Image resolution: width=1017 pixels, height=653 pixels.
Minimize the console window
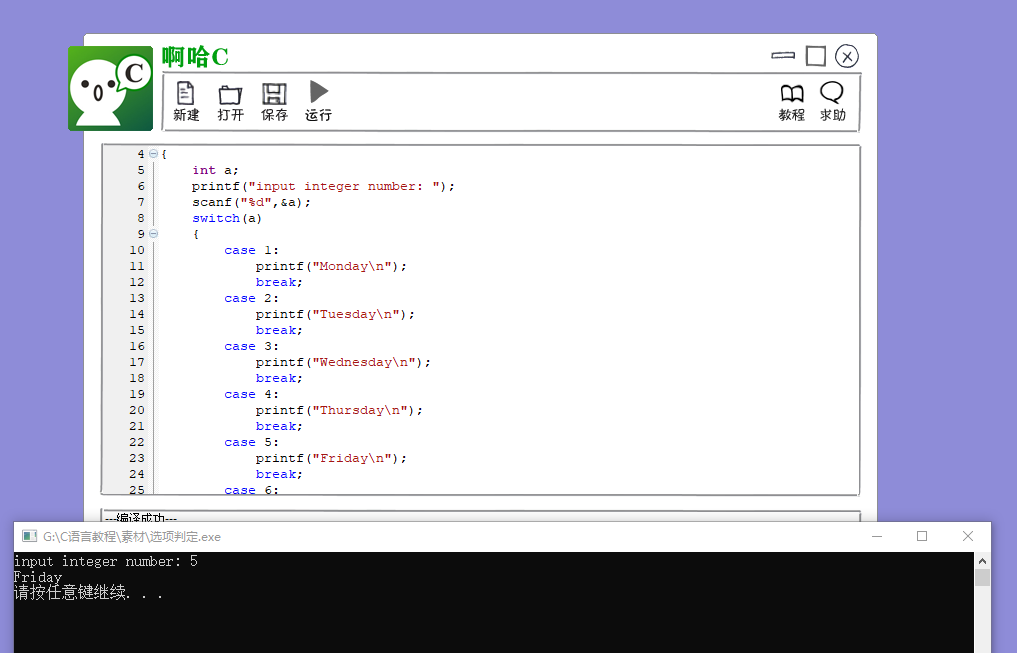click(877, 536)
